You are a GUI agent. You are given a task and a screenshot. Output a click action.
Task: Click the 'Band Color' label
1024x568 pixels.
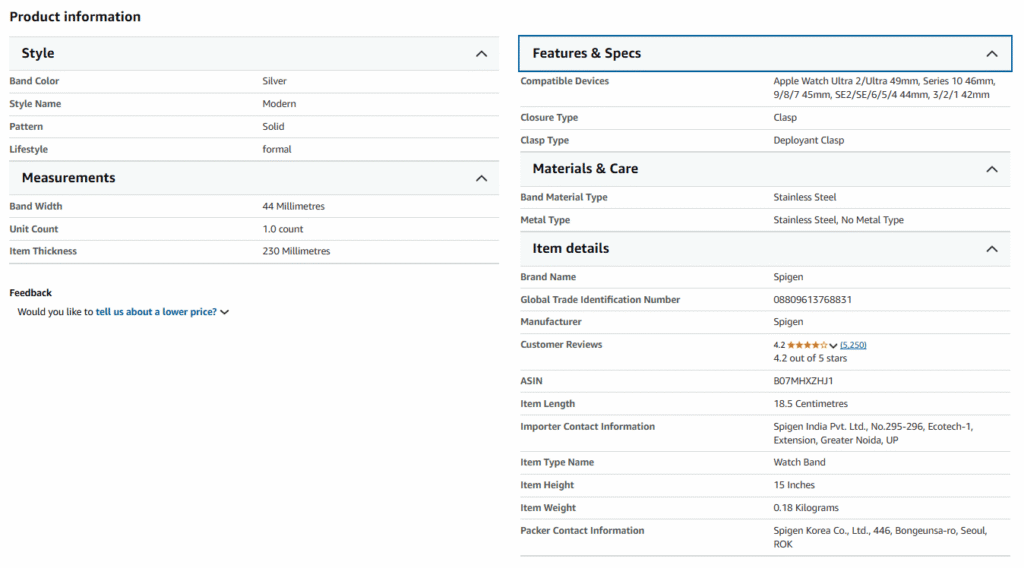34,81
